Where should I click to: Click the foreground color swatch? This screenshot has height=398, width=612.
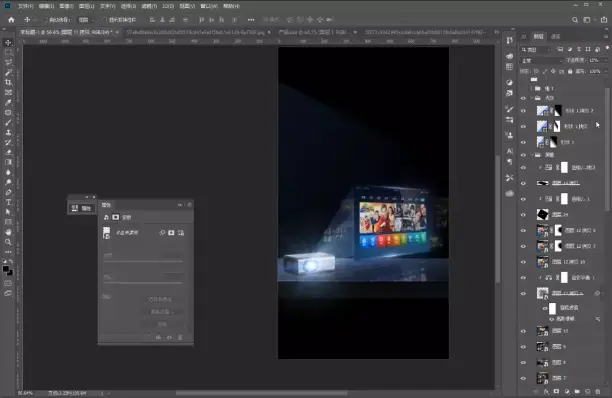click(6, 269)
